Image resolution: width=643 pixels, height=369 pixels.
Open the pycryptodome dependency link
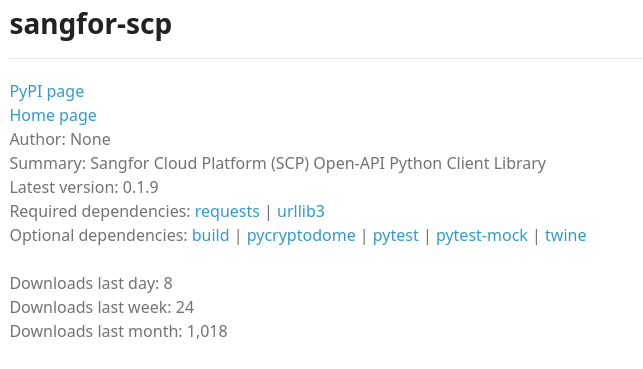click(301, 236)
